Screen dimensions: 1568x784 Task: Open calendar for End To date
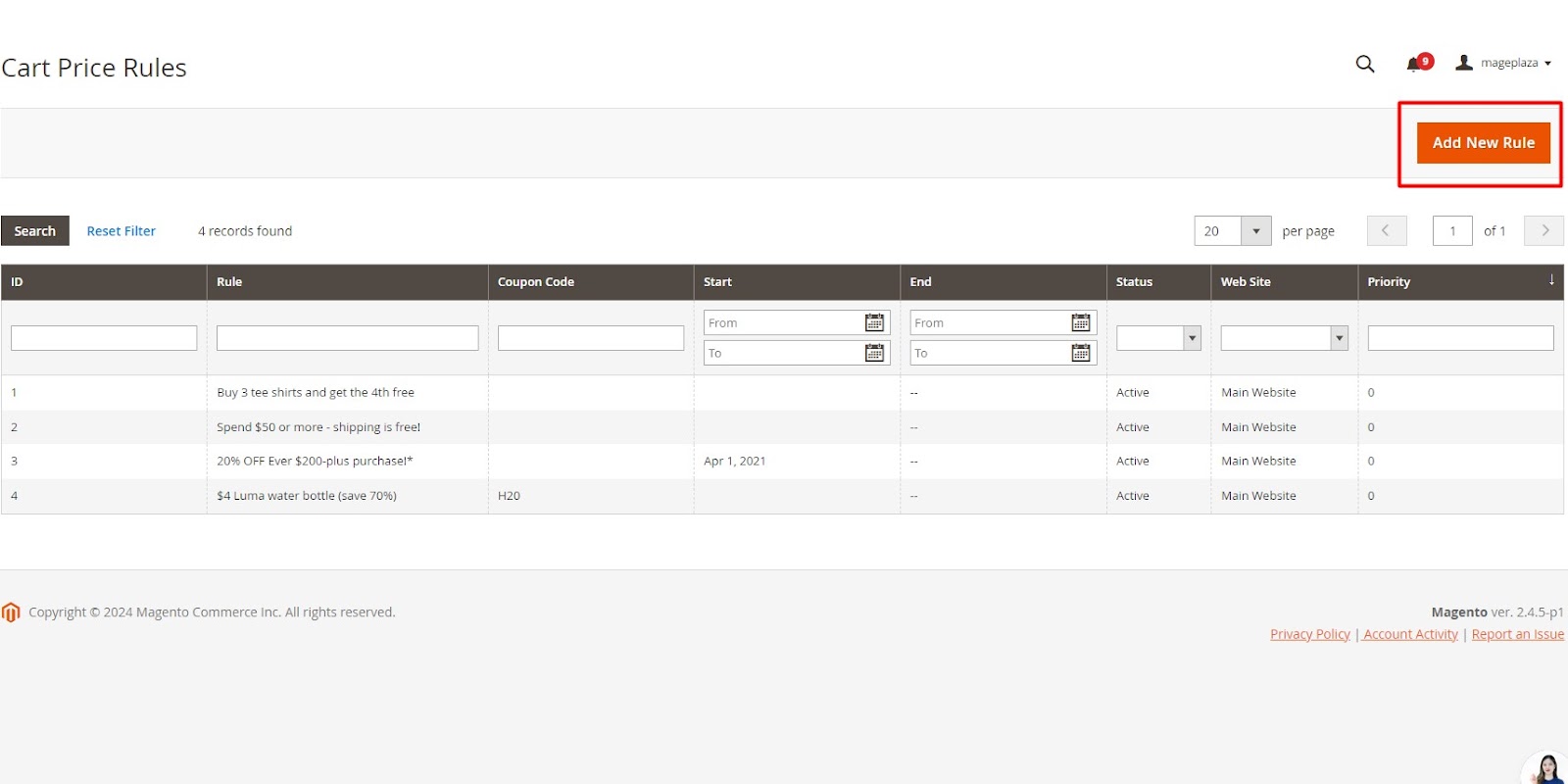[x=1080, y=353]
